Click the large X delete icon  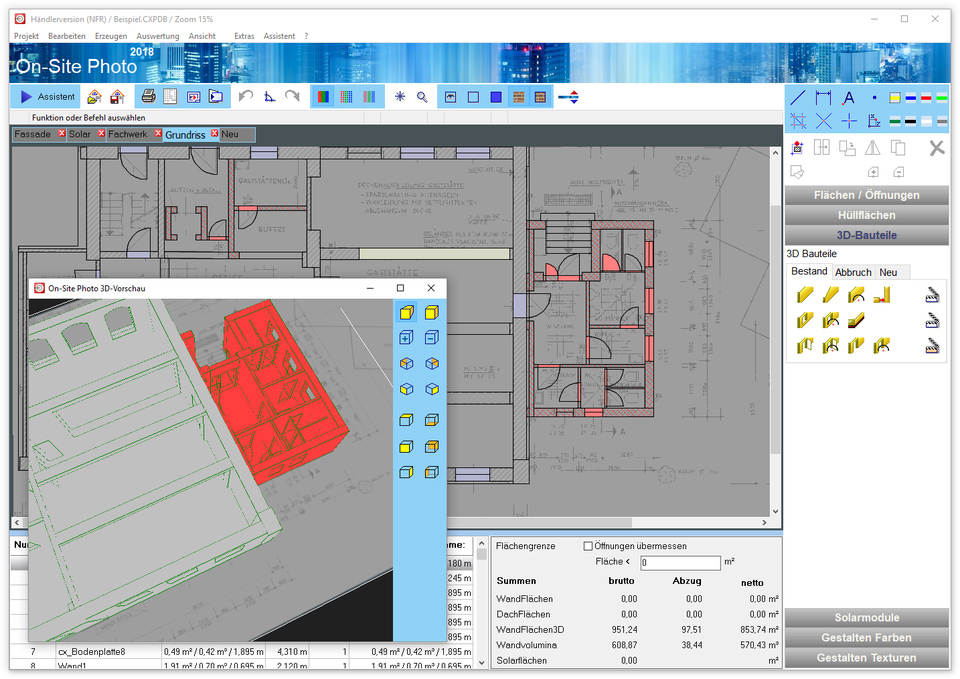click(936, 148)
